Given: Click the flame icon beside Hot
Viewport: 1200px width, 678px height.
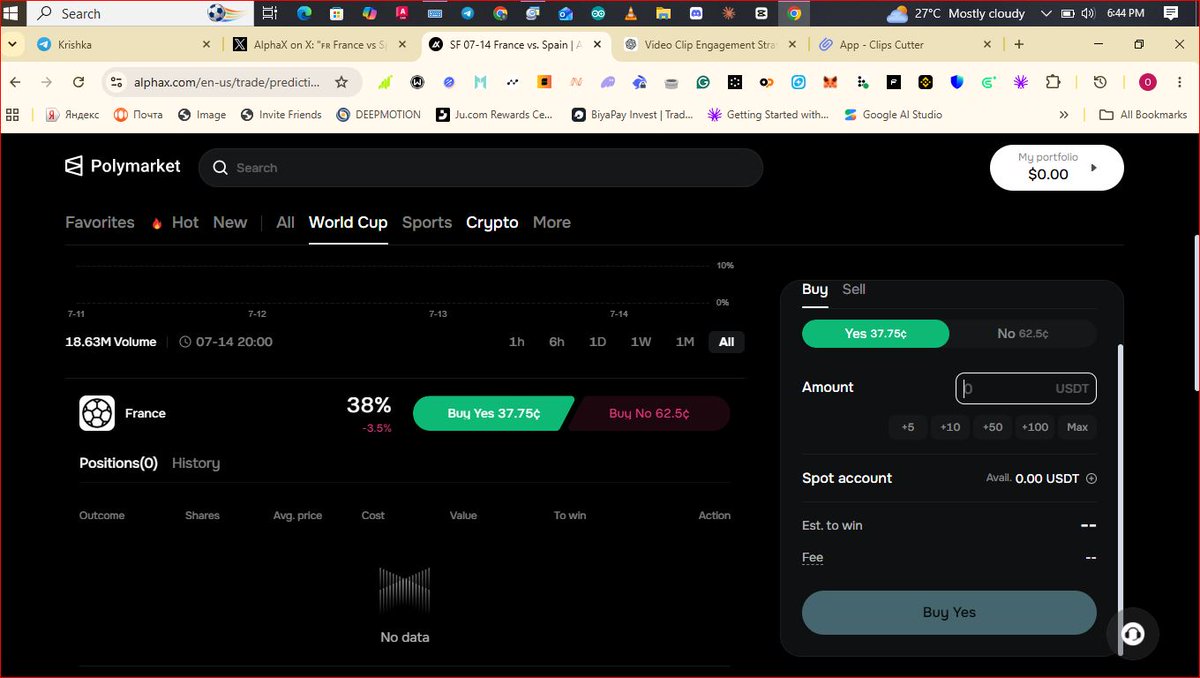Looking at the screenshot, I should (157, 223).
